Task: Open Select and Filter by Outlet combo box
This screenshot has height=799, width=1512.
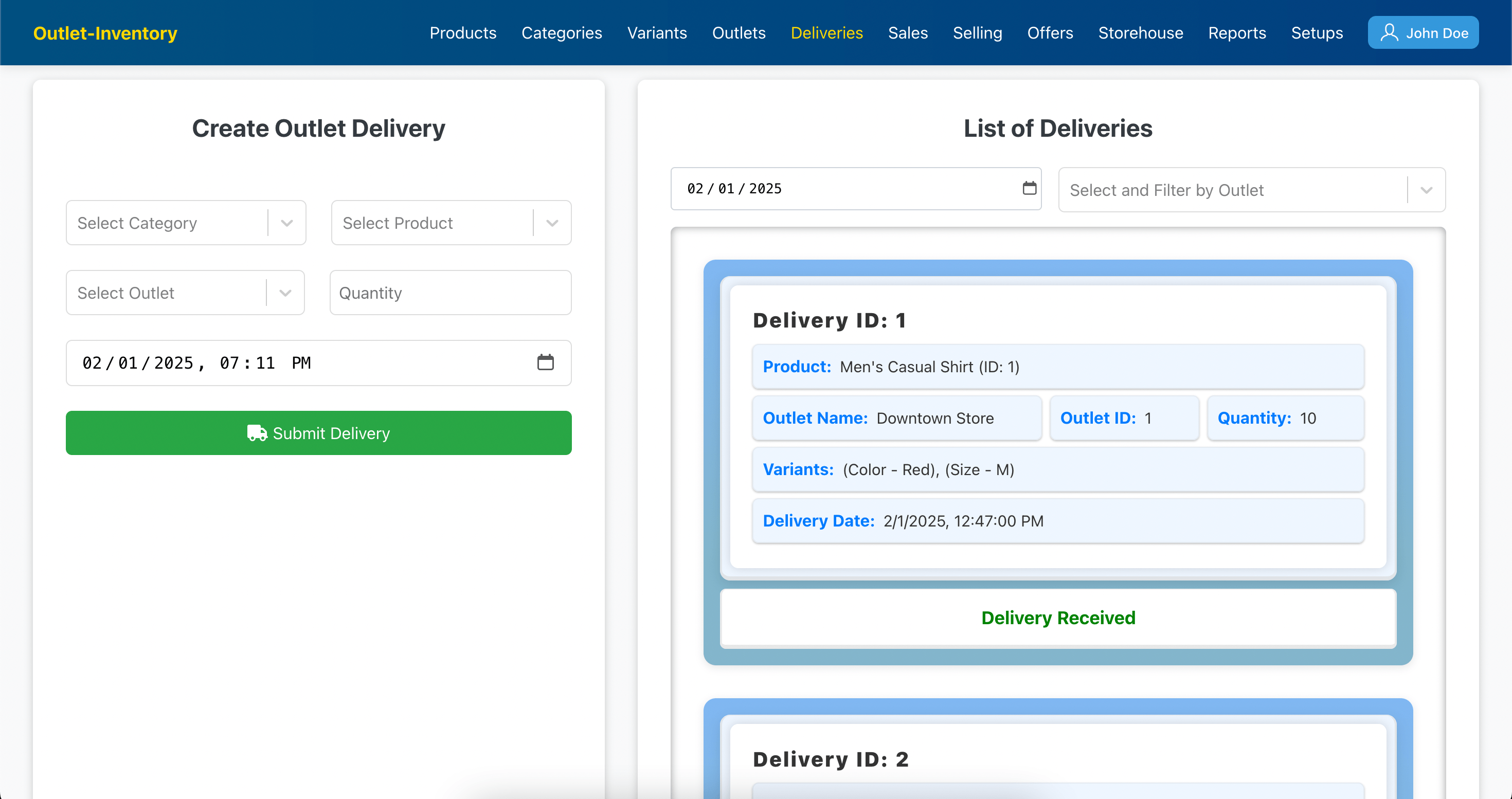Action: click(x=1251, y=190)
